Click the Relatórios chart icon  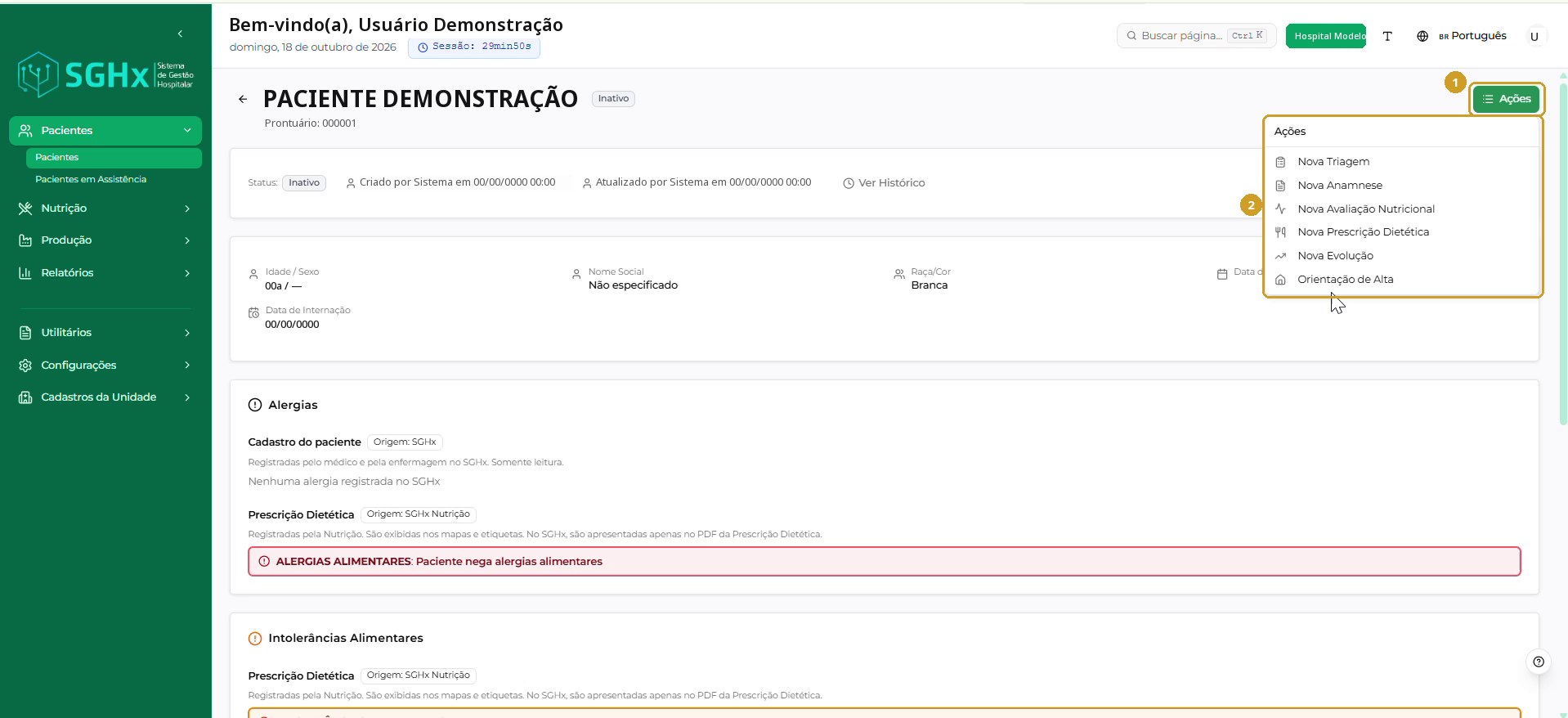click(25, 273)
